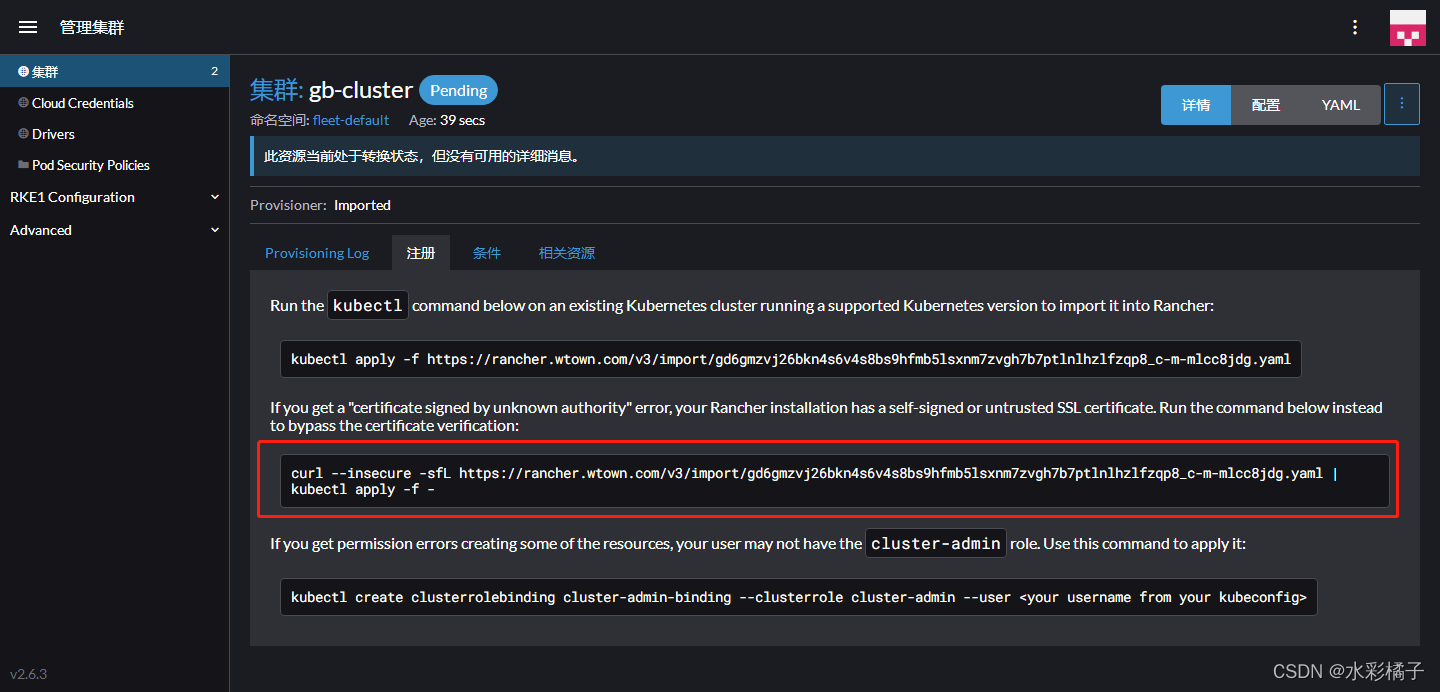Click the 配置 view button

1266,105
